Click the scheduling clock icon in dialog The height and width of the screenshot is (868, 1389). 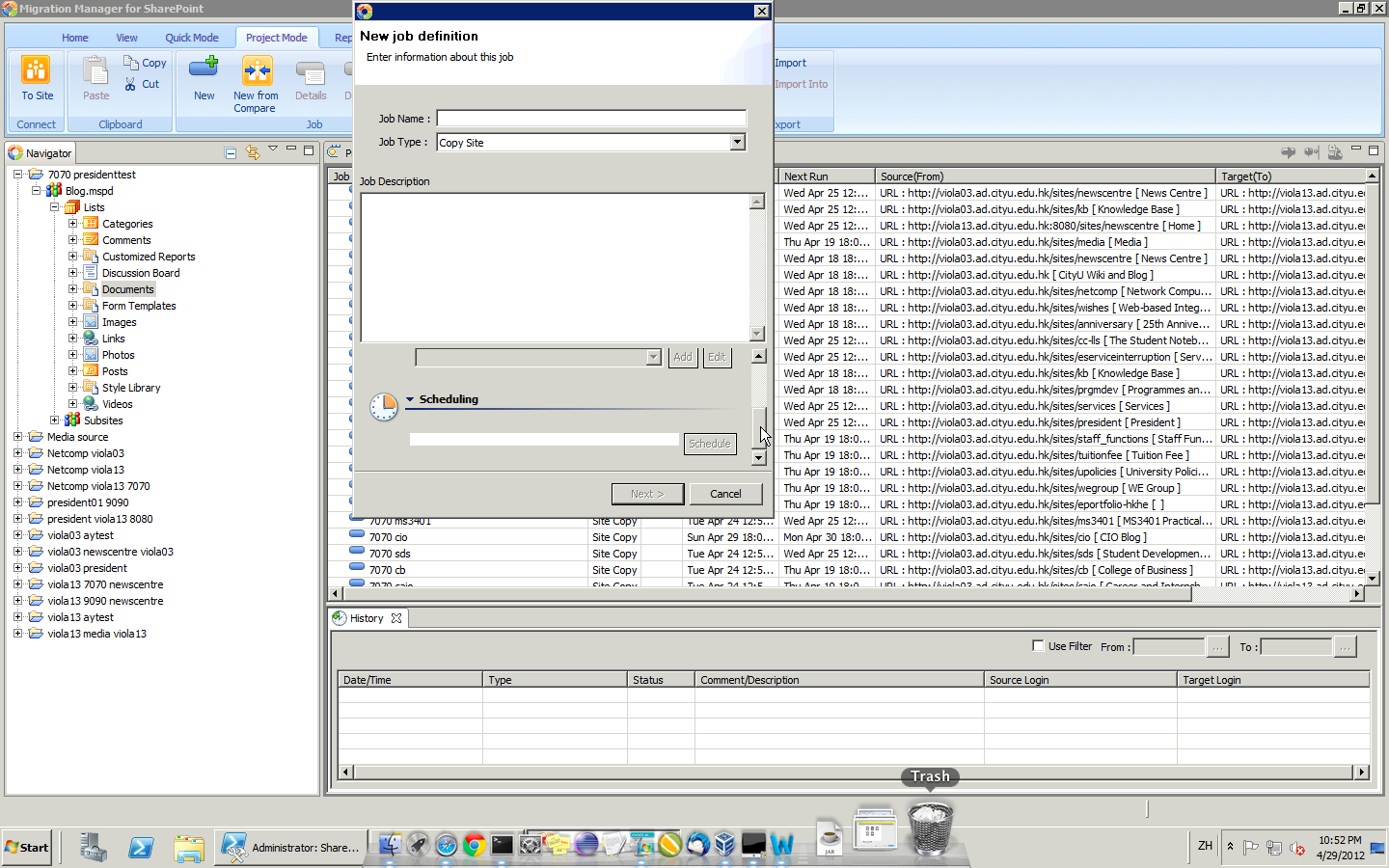(384, 407)
